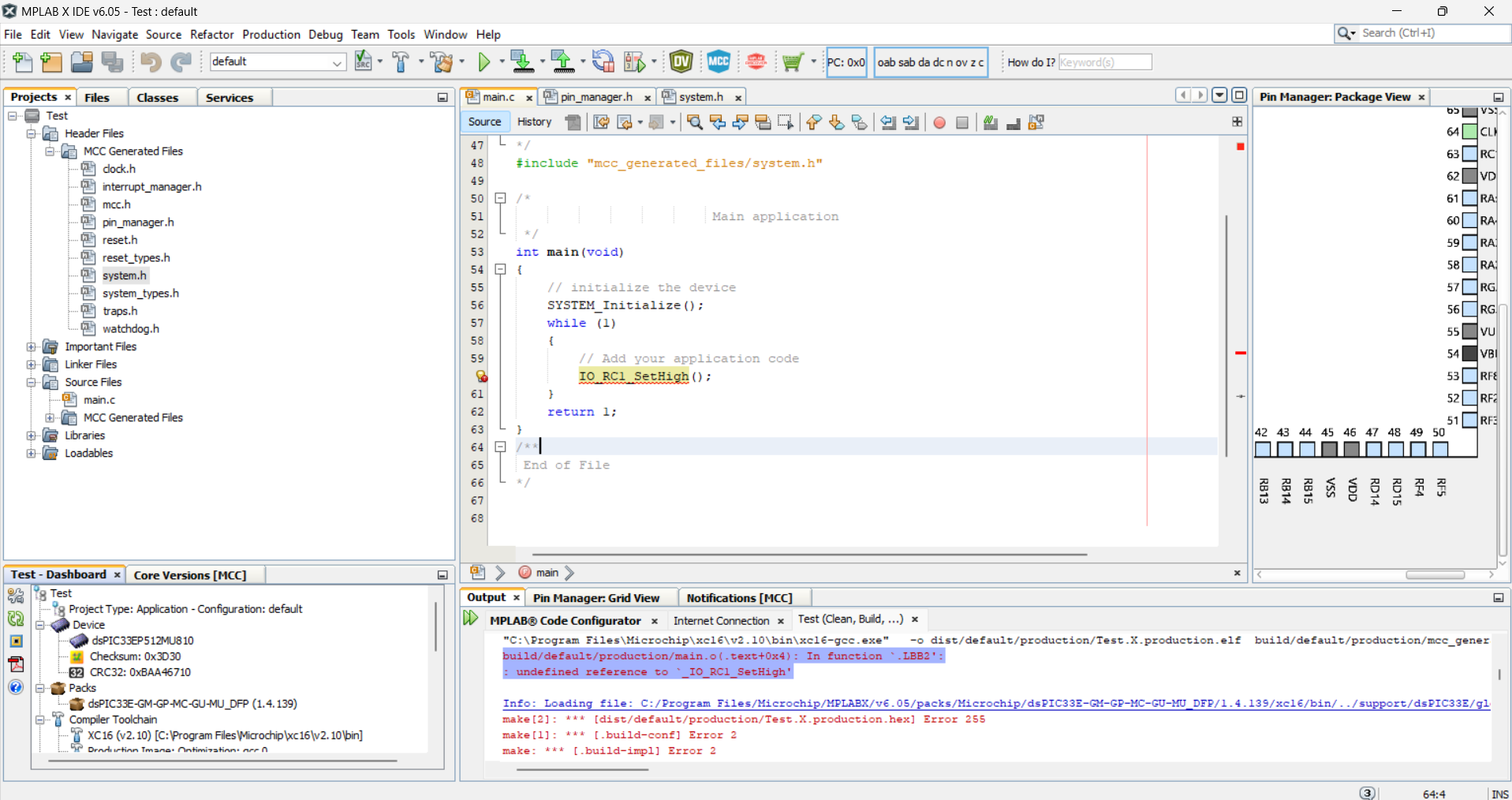1512x800 pixels.
Task: Switch editor to History view
Action: 534,121
